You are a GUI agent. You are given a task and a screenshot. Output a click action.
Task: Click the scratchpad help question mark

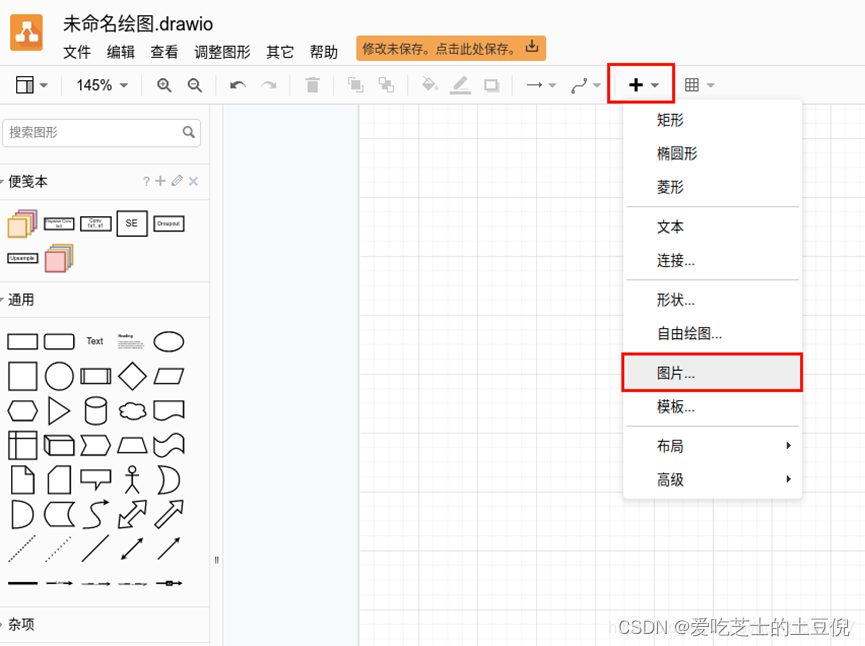click(146, 181)
